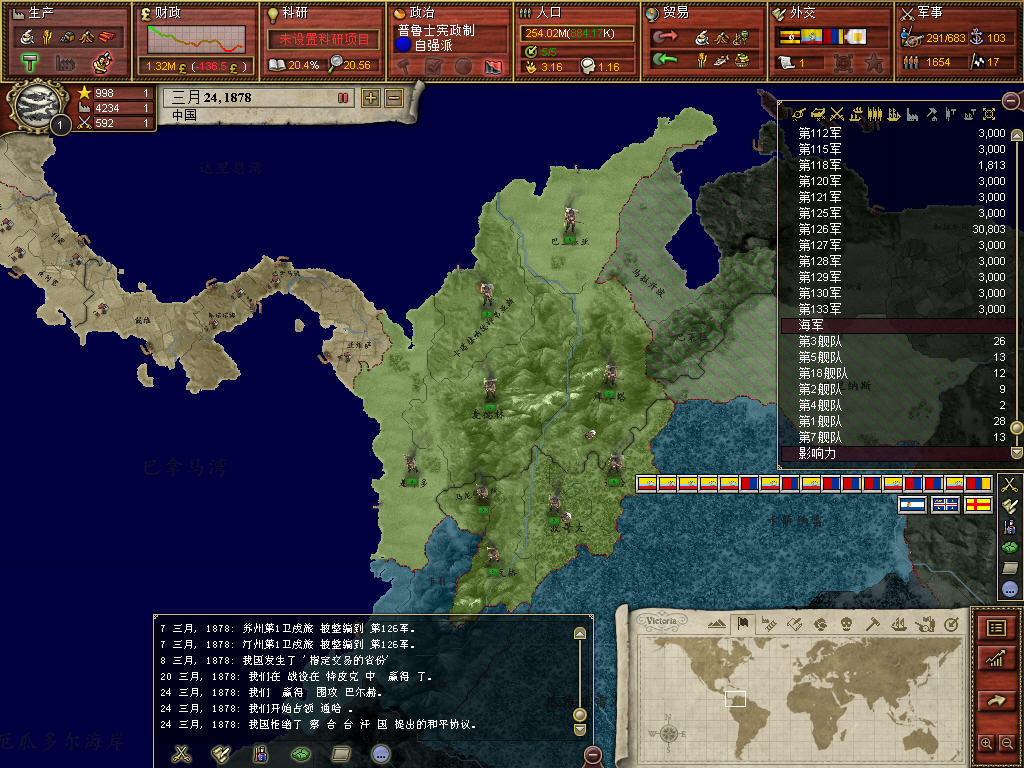Toggle the chat bubble filter below message log
This screenshot has height=768, width=1024.
point(381,755)
